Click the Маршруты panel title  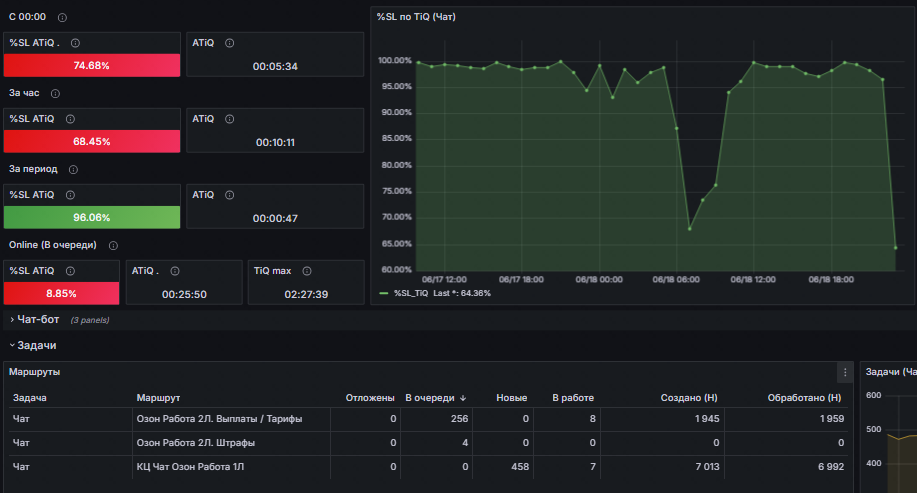tap(35, 372)
